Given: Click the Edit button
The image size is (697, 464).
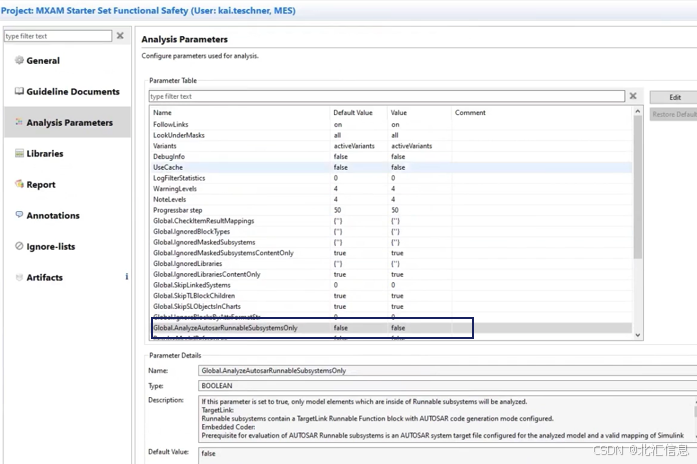Looking at the screenshot, I should point(674,97).
